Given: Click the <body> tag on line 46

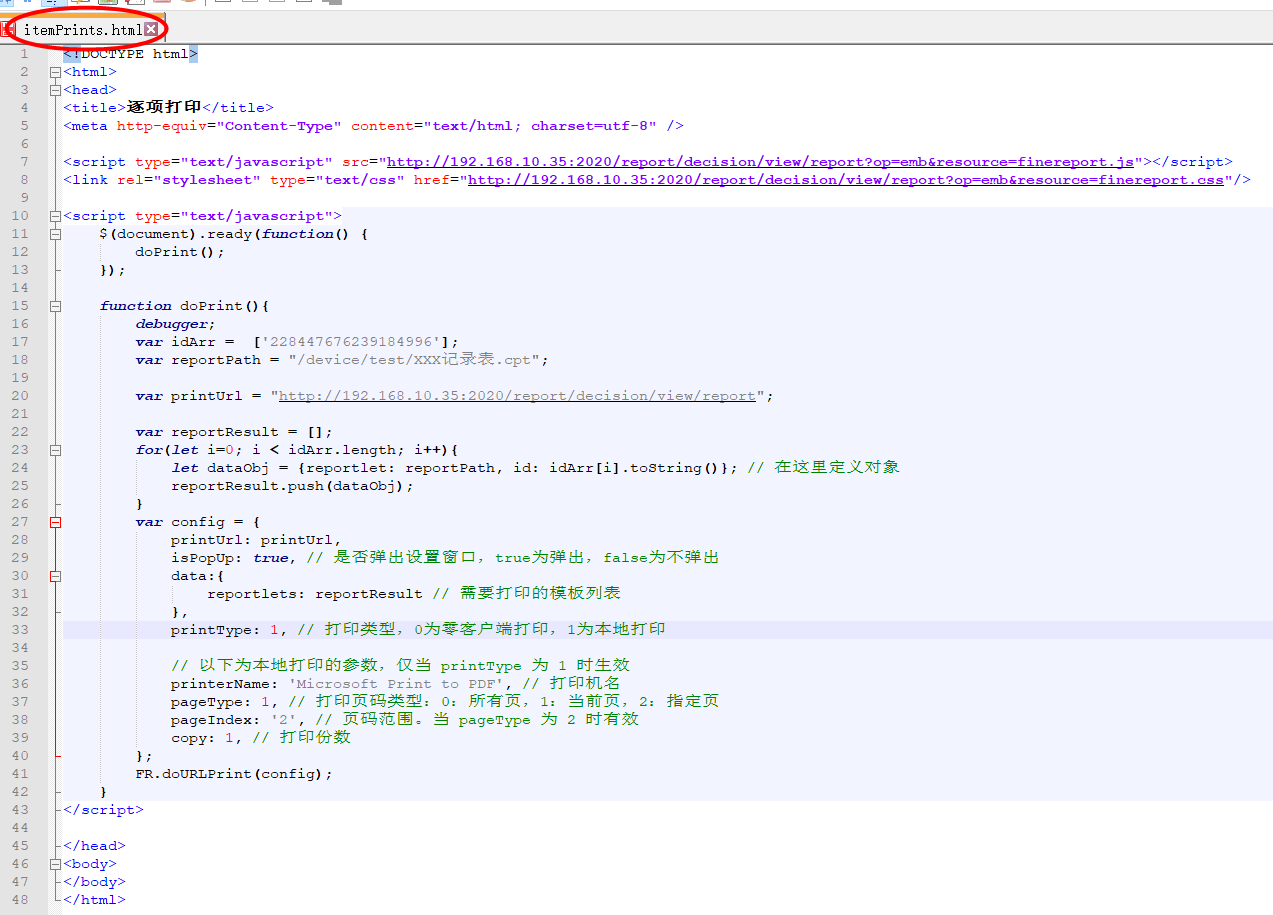Looking at the screenshot, I should (x=90, y=864).
